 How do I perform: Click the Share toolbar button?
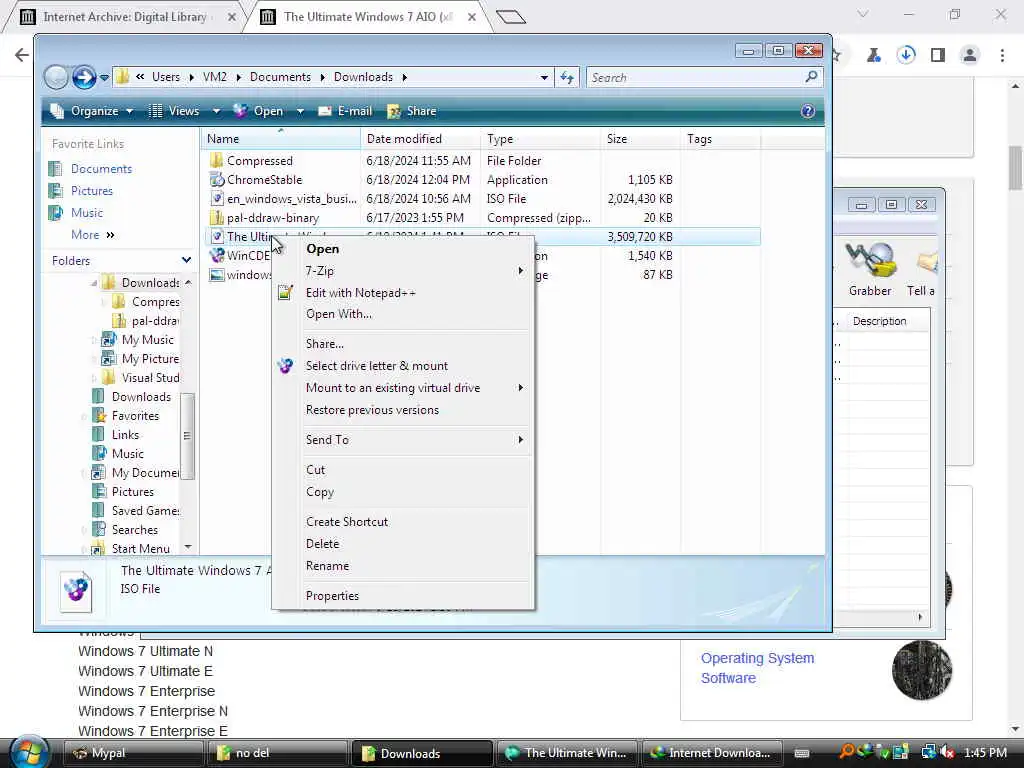point(412,111)
